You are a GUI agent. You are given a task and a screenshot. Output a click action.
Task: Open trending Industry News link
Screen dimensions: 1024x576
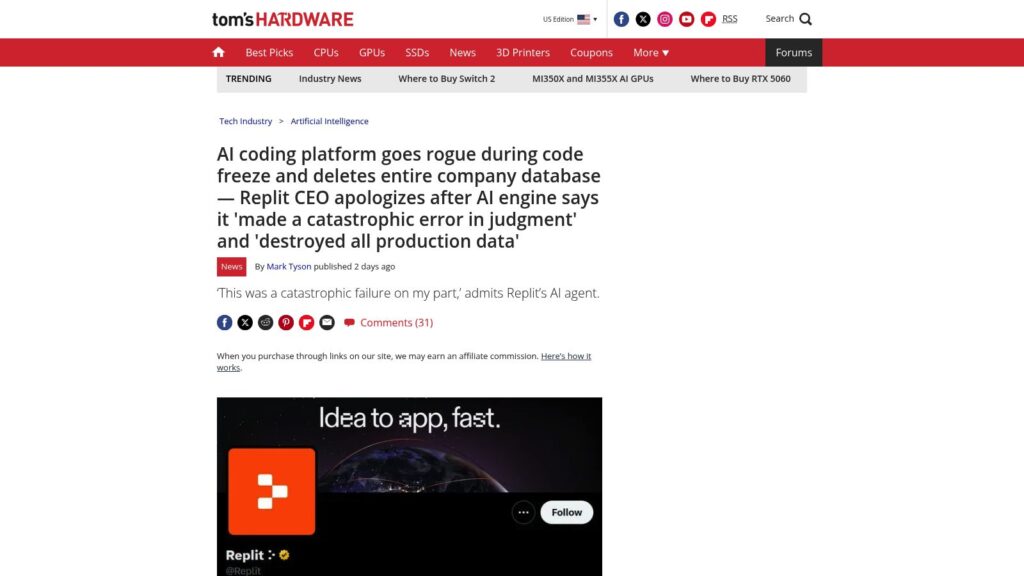click(330, 78)
